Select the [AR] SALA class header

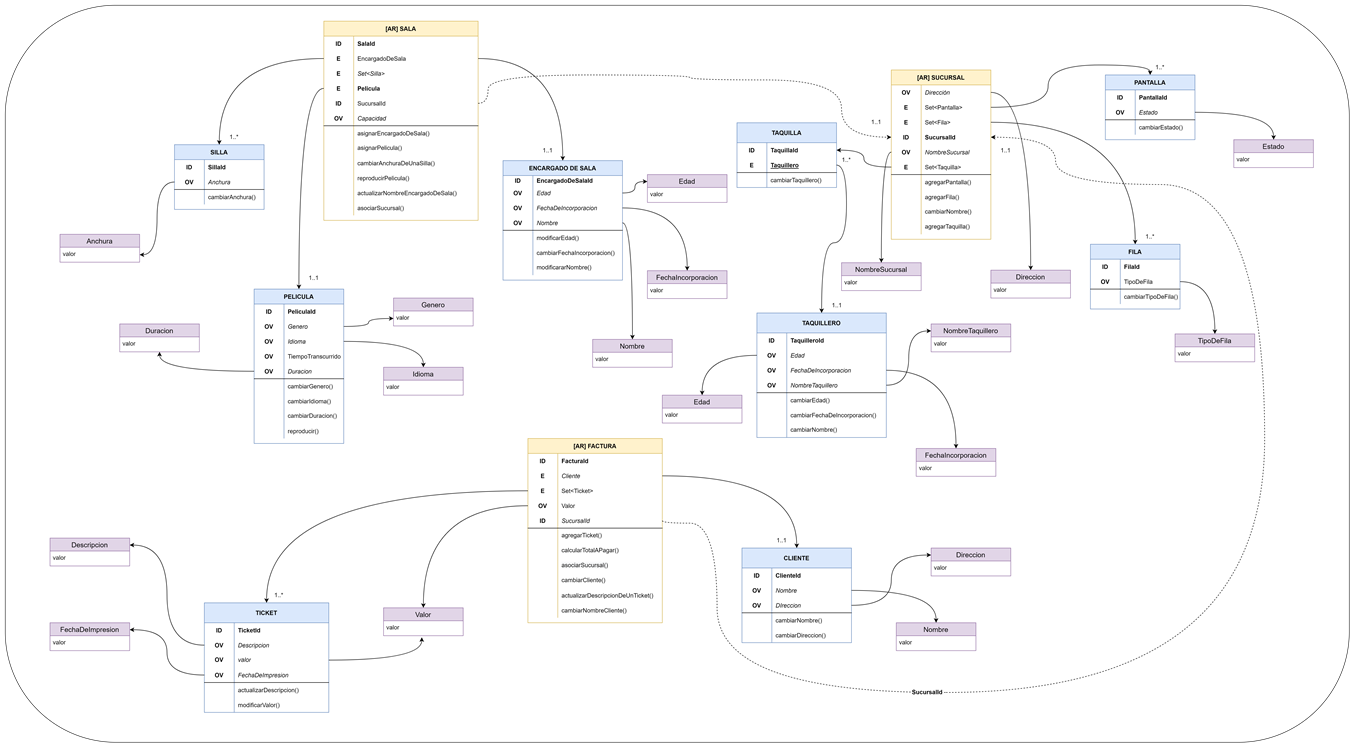399,28
